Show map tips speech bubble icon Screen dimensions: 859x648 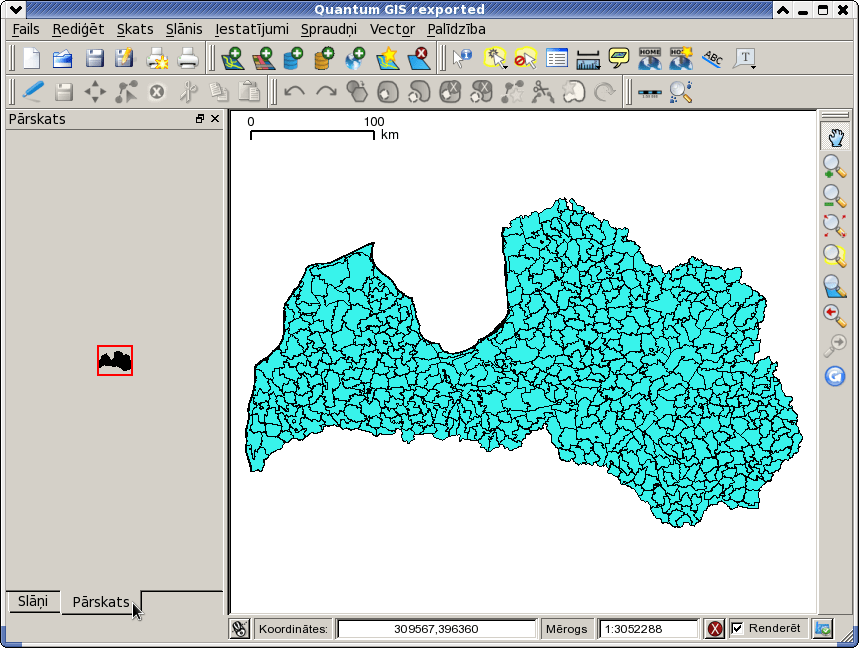(x=619, y=59)
